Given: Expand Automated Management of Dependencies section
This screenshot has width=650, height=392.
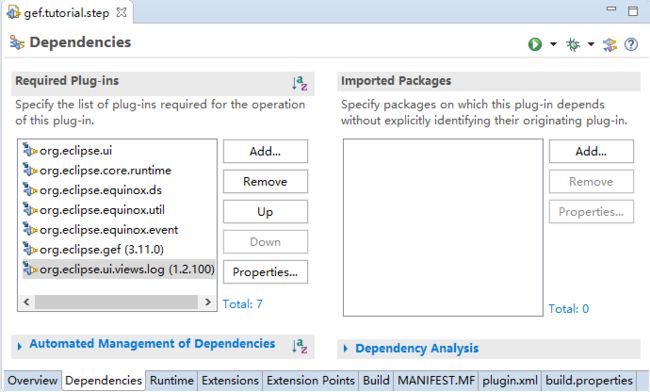Looking at the screenshot, I should (19, 346).
